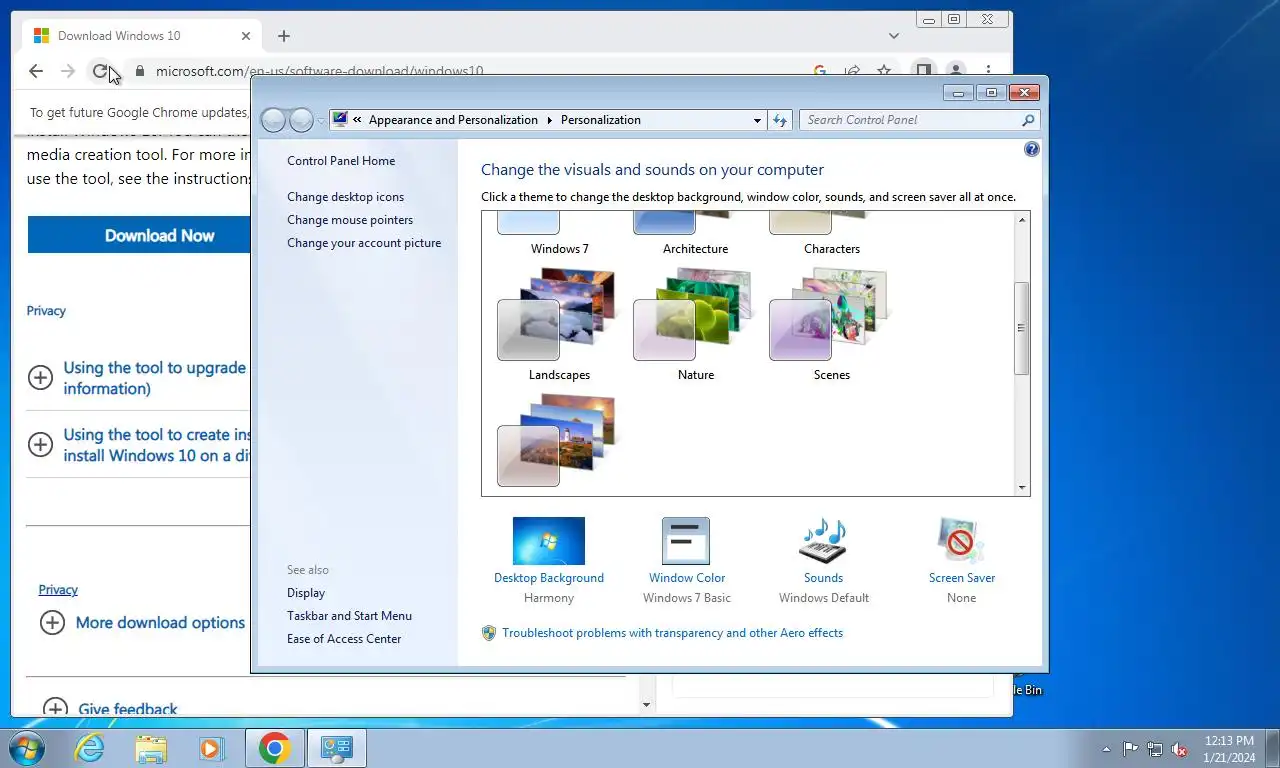Open the Screen Saver icon
Image resolution: width=1280 pixels, height=768 pixels.
pos(961,541)
